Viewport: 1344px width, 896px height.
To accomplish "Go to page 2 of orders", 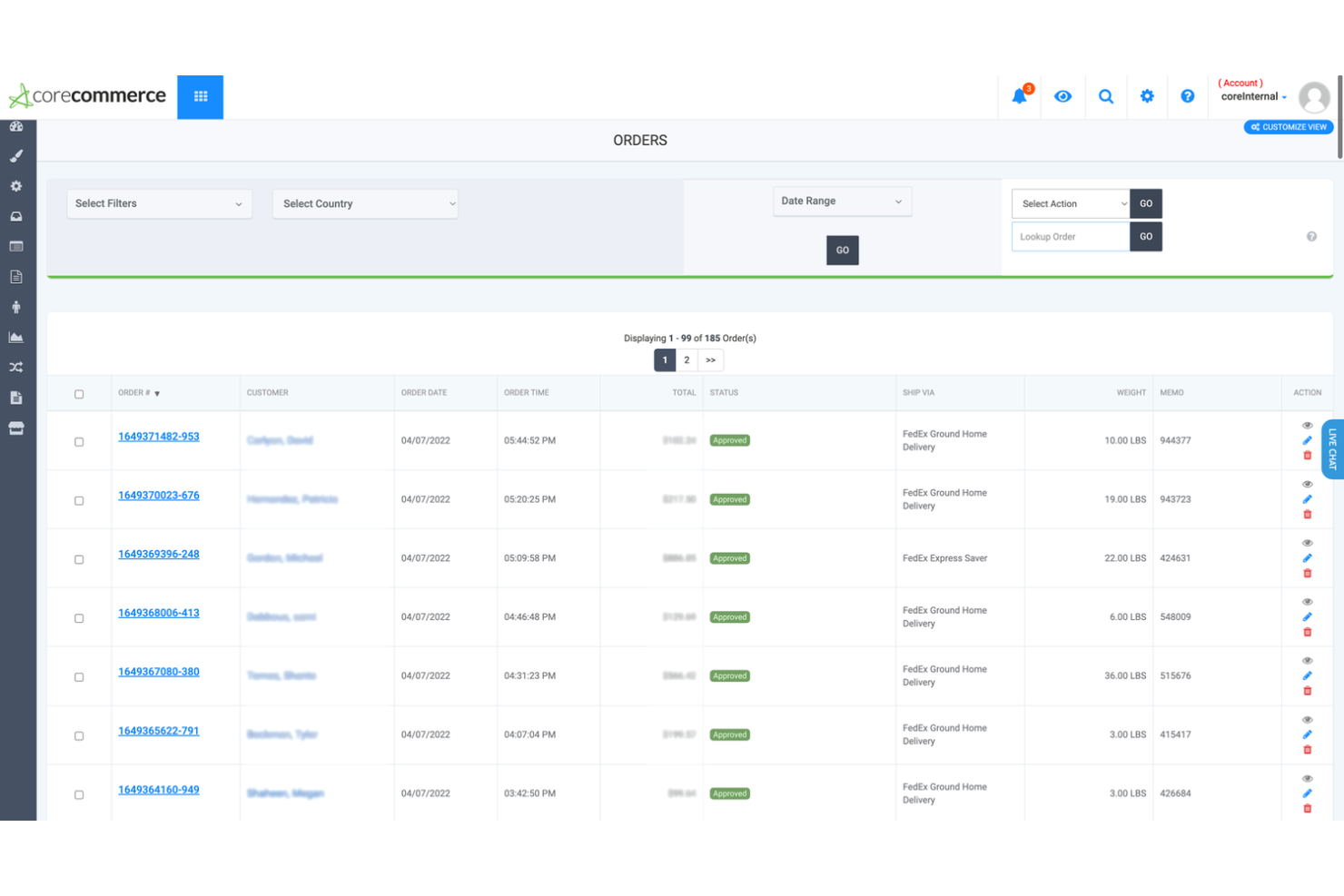I will 687,360.
